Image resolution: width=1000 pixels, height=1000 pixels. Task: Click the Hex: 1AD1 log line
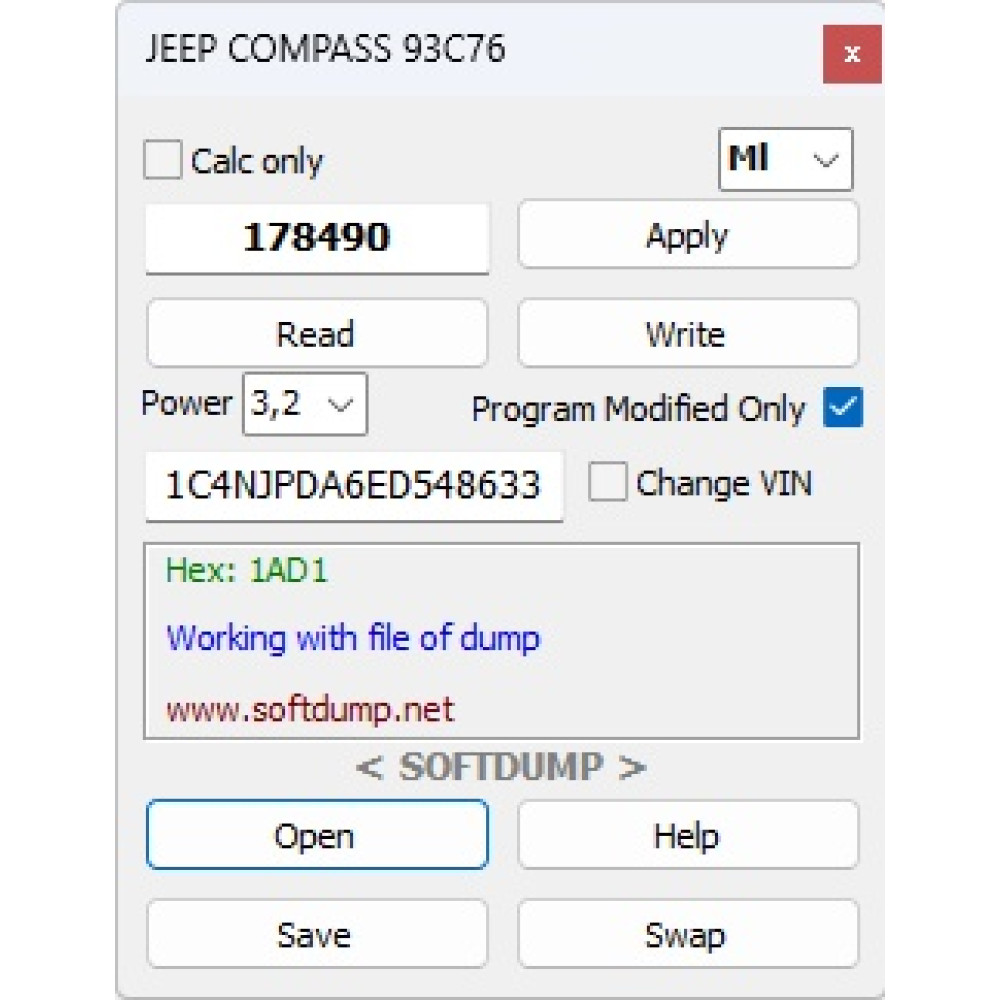click(x=247, y=570)
